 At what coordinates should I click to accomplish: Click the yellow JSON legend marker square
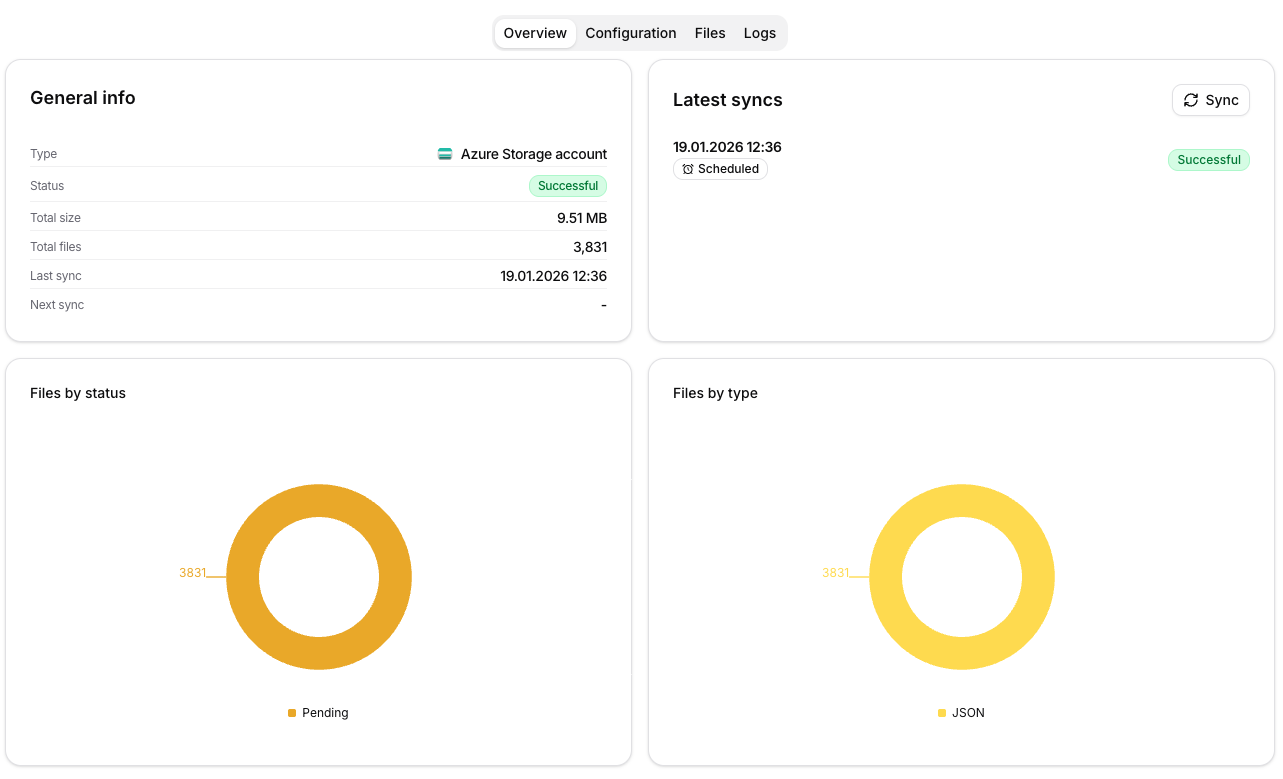pos(941,712)
